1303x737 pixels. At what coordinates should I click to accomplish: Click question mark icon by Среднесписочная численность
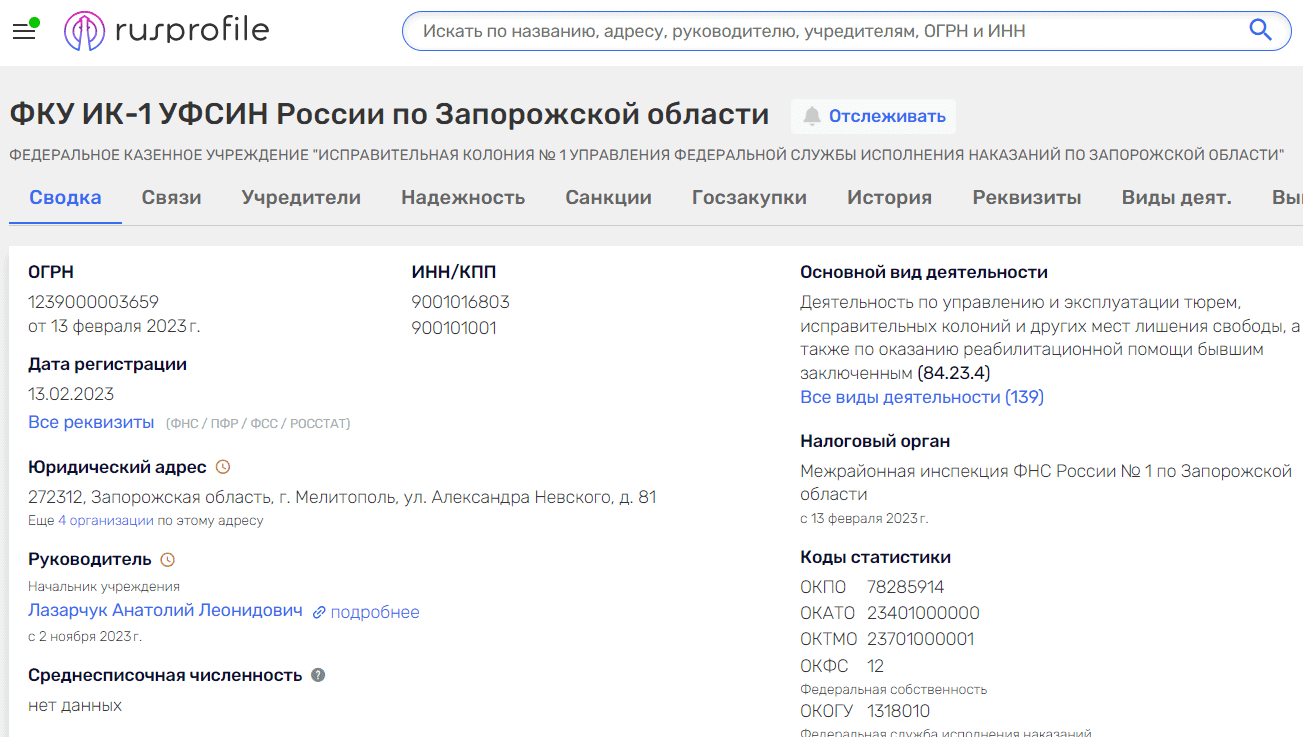point(318,675)
